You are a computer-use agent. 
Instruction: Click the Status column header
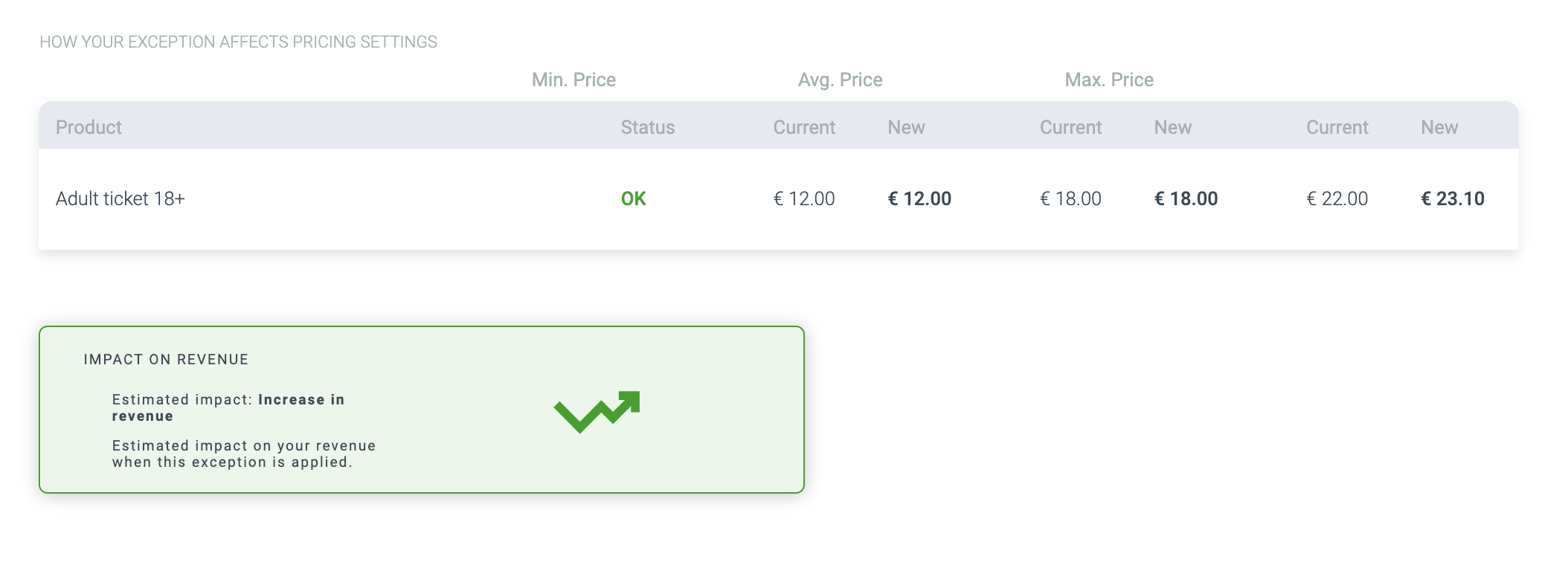pyautogui.click(x=647, y=127)
